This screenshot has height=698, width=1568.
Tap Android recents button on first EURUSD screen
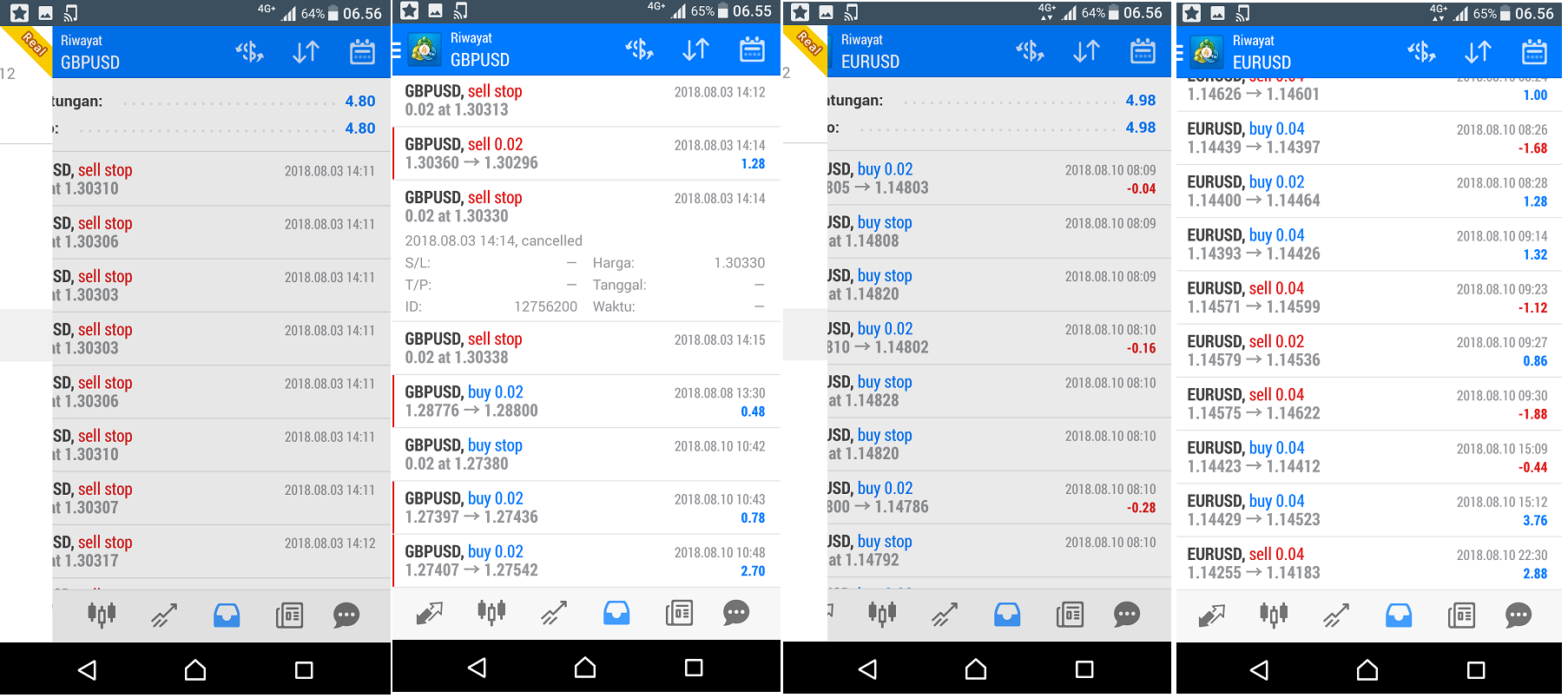tap(1084, 669)
